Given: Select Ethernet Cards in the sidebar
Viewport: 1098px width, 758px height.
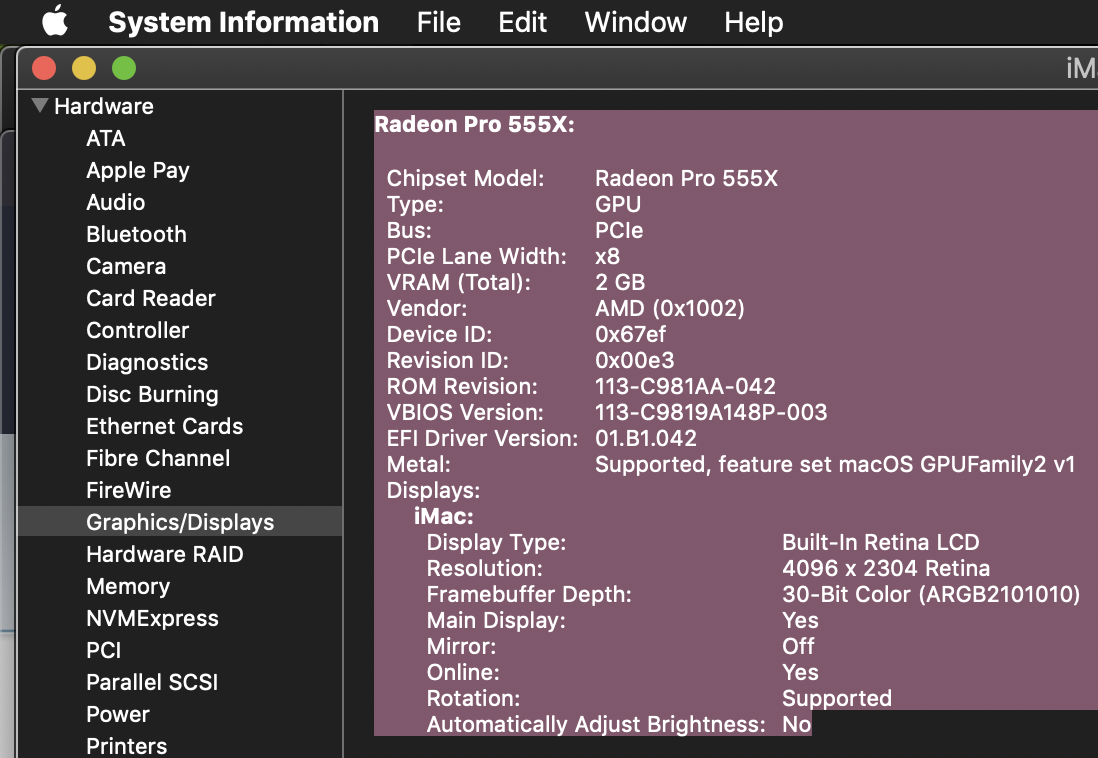Looking at the screenshot, I should pos(165,427).
